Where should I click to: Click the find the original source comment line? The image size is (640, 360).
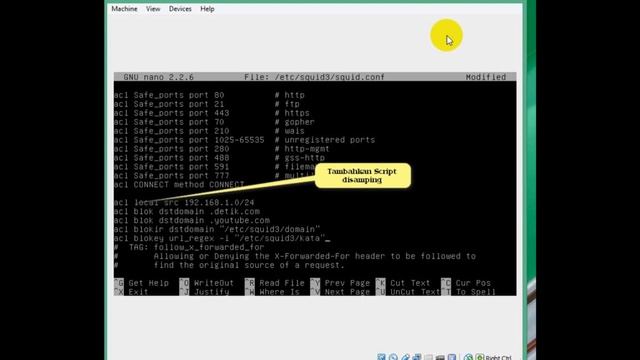click(229, 266)
